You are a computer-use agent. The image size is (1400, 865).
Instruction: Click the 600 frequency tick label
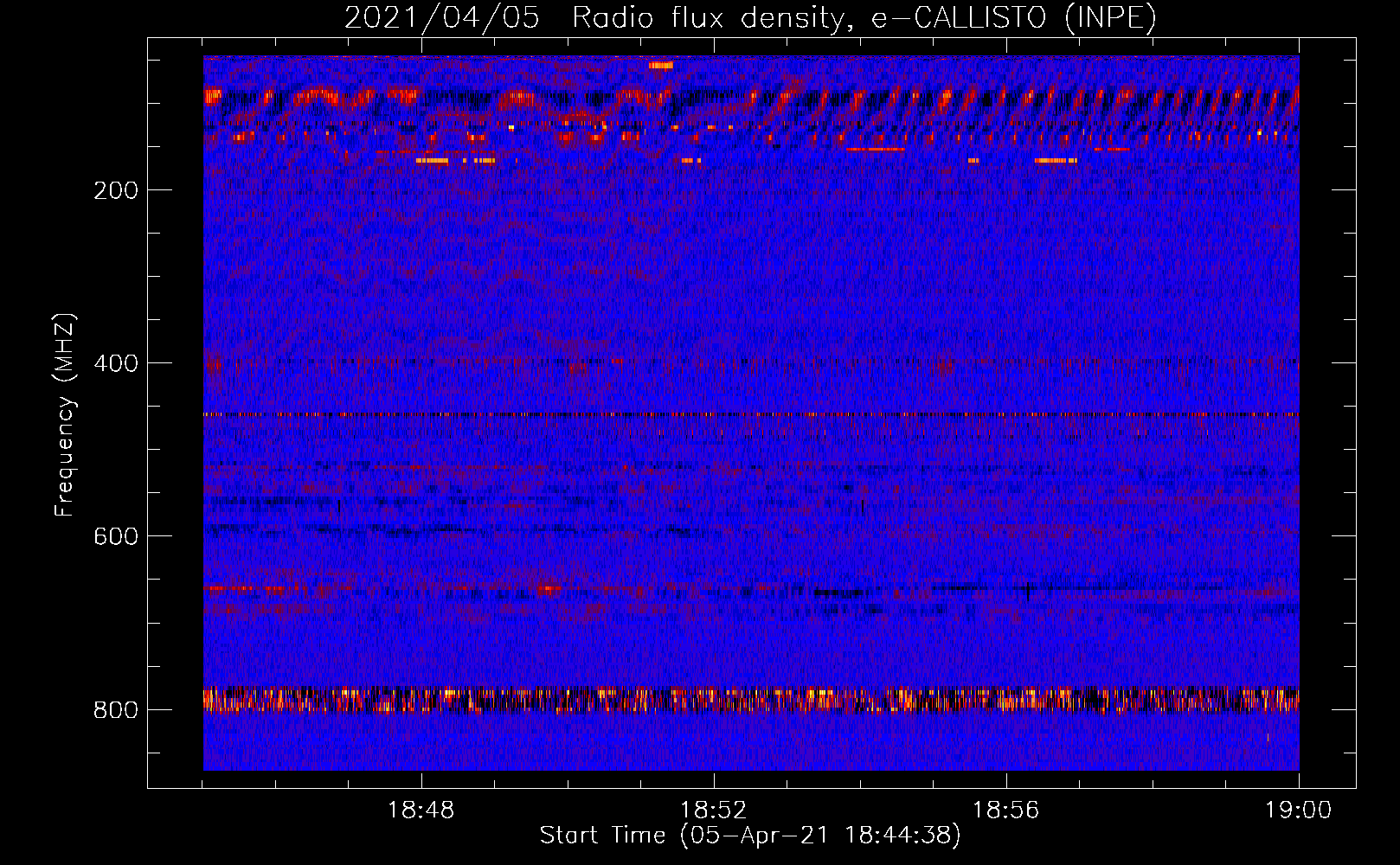pyautogui.click(x=116, y=536)
